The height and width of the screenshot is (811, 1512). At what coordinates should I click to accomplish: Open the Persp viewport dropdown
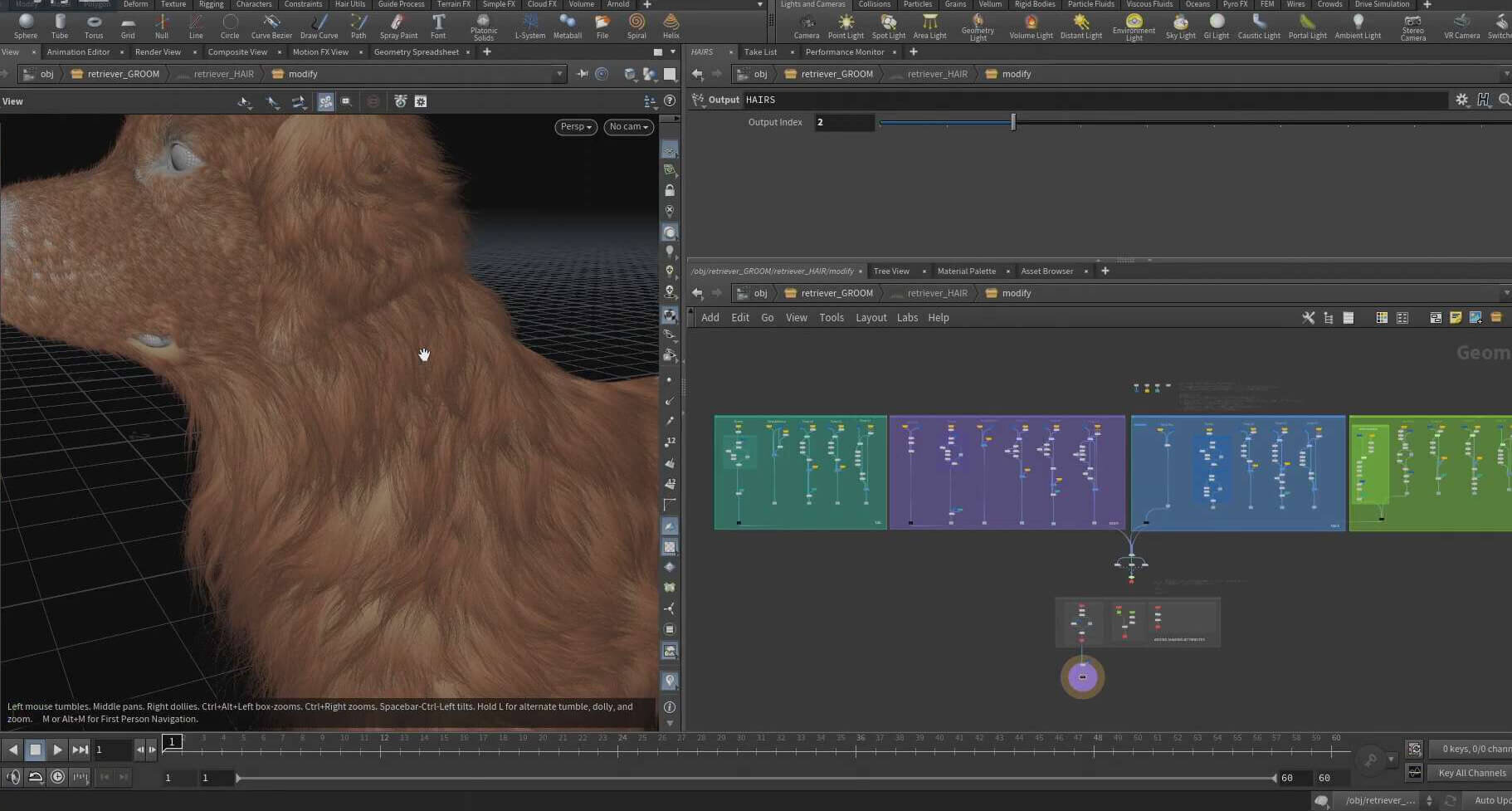[x=575, y=127]
